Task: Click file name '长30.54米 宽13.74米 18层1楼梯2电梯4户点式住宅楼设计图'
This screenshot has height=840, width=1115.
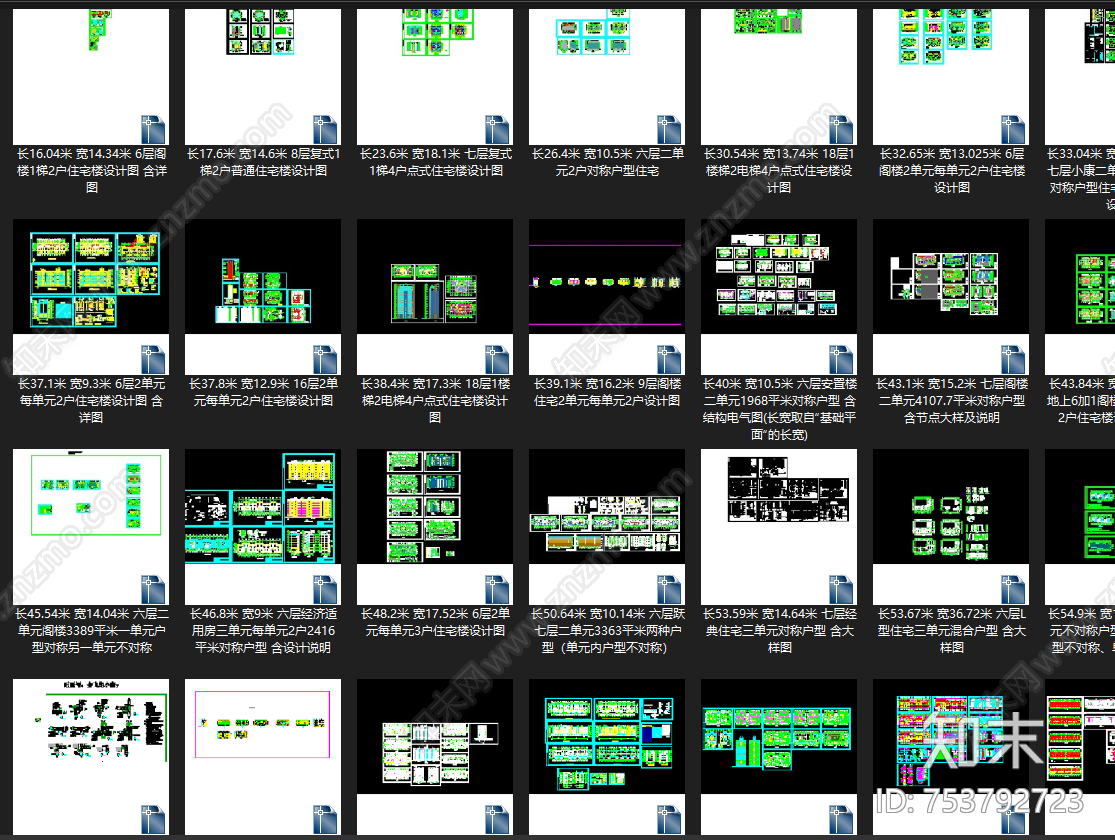Action: point(779,171)
